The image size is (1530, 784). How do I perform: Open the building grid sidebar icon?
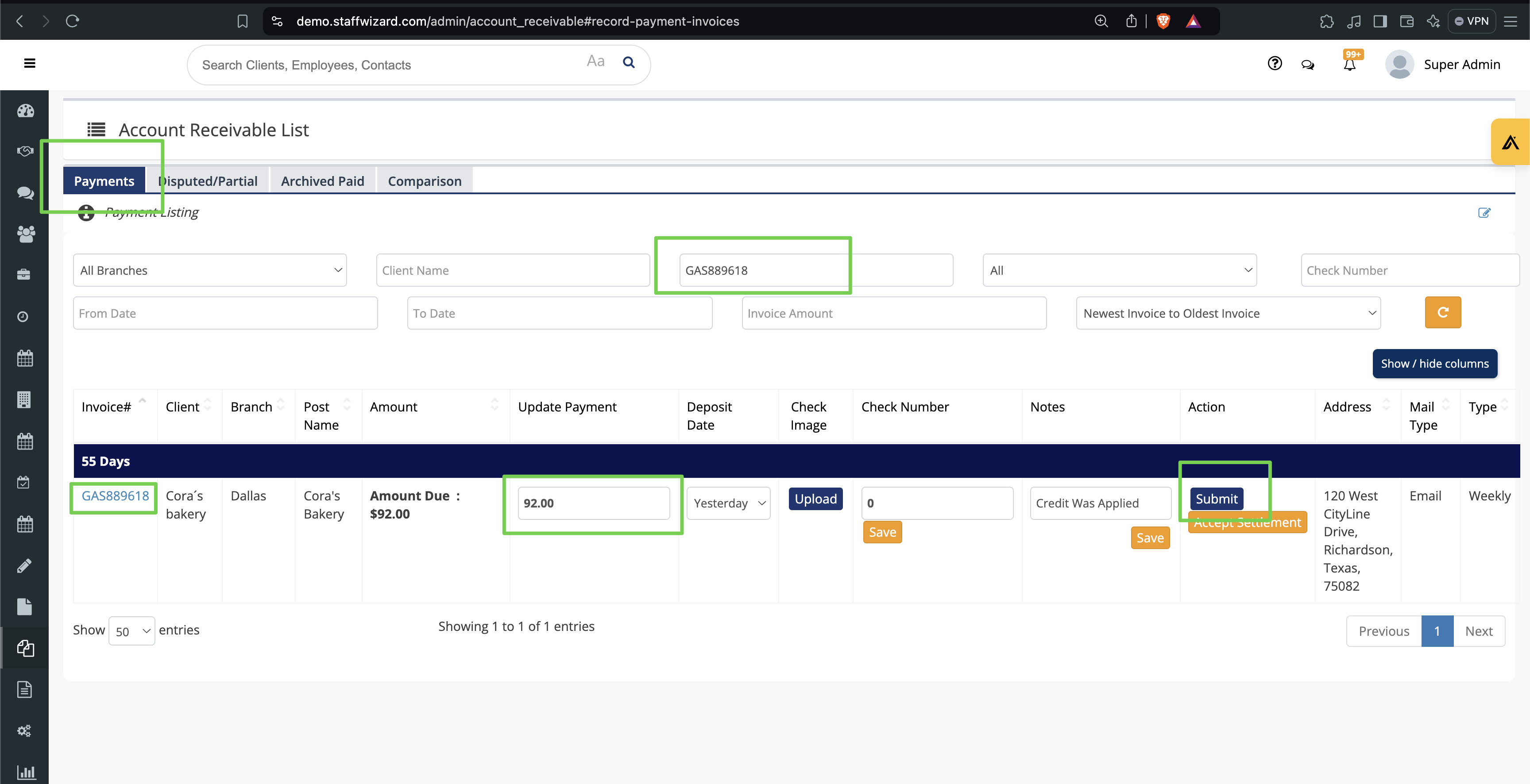click(x=24, y=400)
